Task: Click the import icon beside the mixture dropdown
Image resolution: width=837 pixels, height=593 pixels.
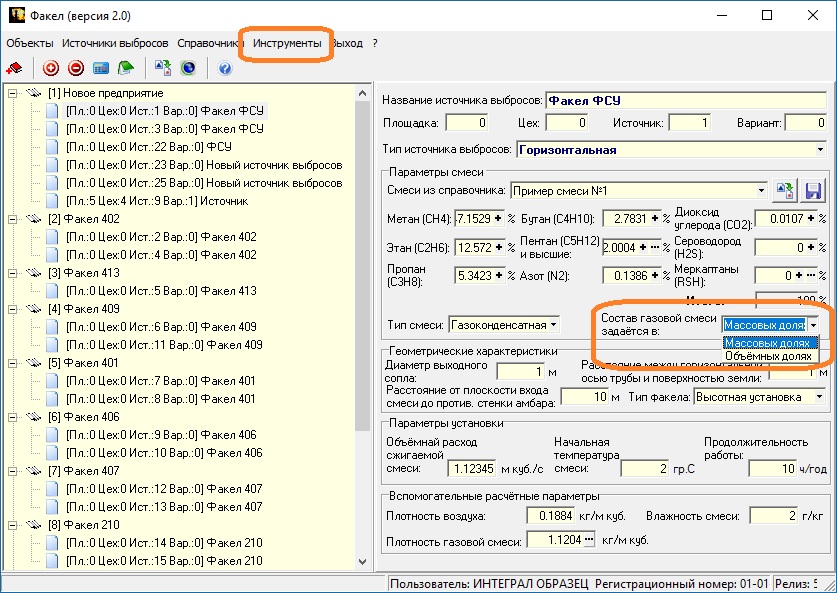Action: pos(786,190)
